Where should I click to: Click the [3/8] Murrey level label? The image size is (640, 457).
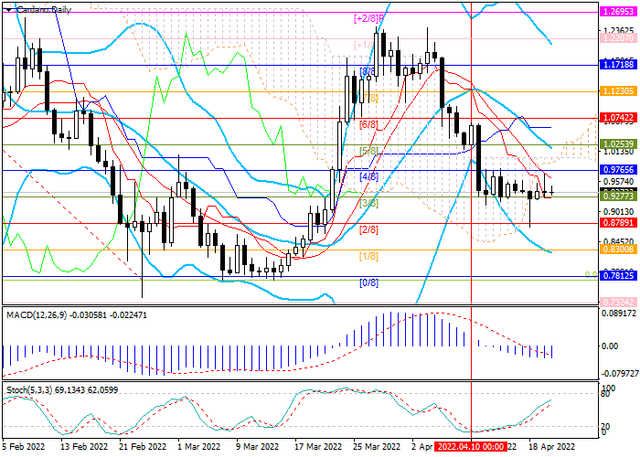(x=369, y=203)
